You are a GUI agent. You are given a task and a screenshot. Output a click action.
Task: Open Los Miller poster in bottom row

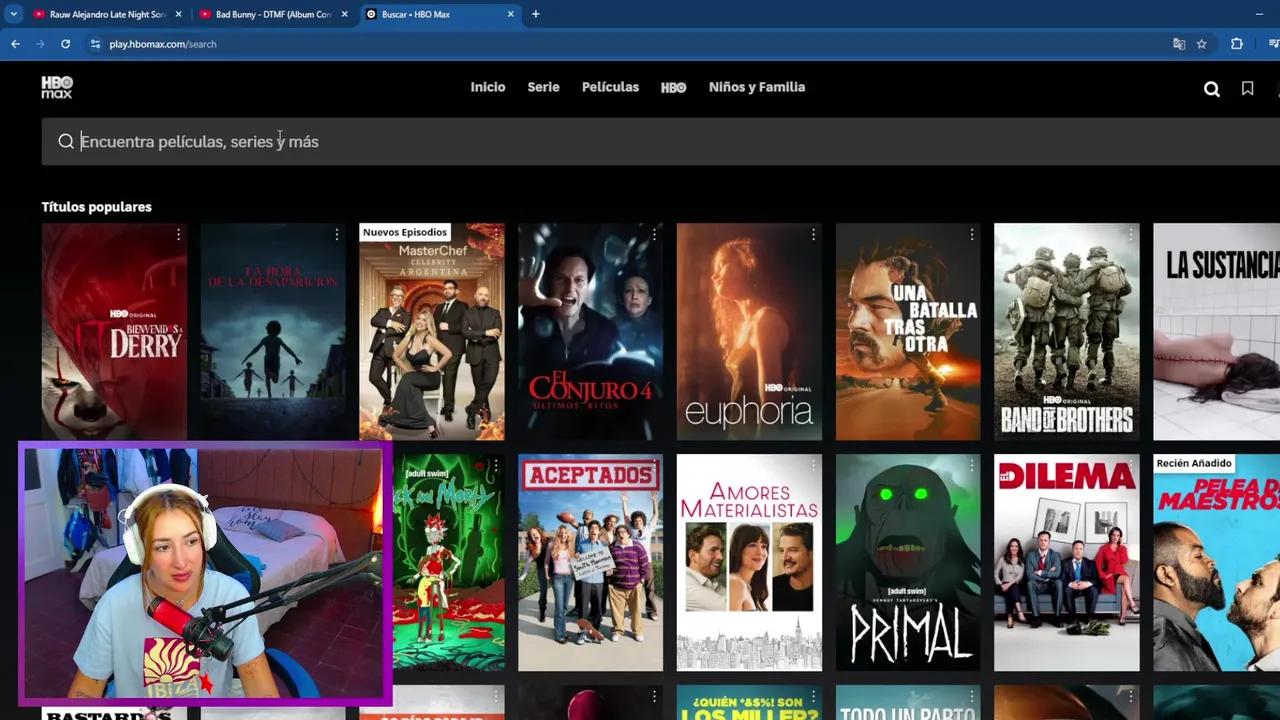749,703
